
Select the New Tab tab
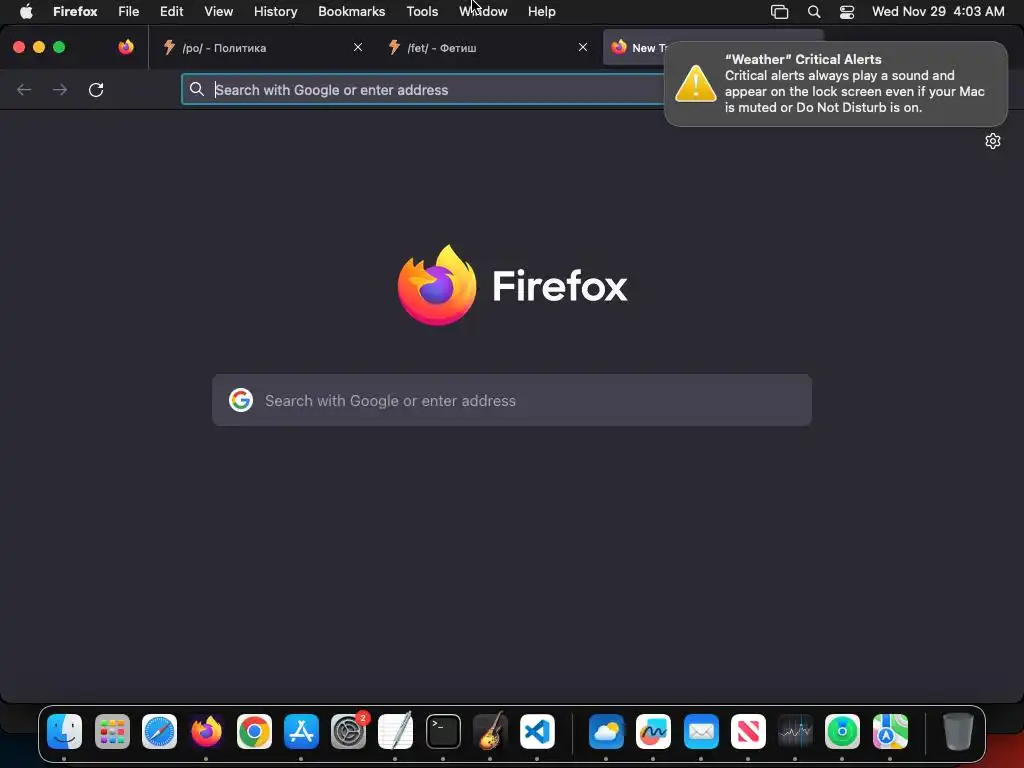tap(633, 48)
